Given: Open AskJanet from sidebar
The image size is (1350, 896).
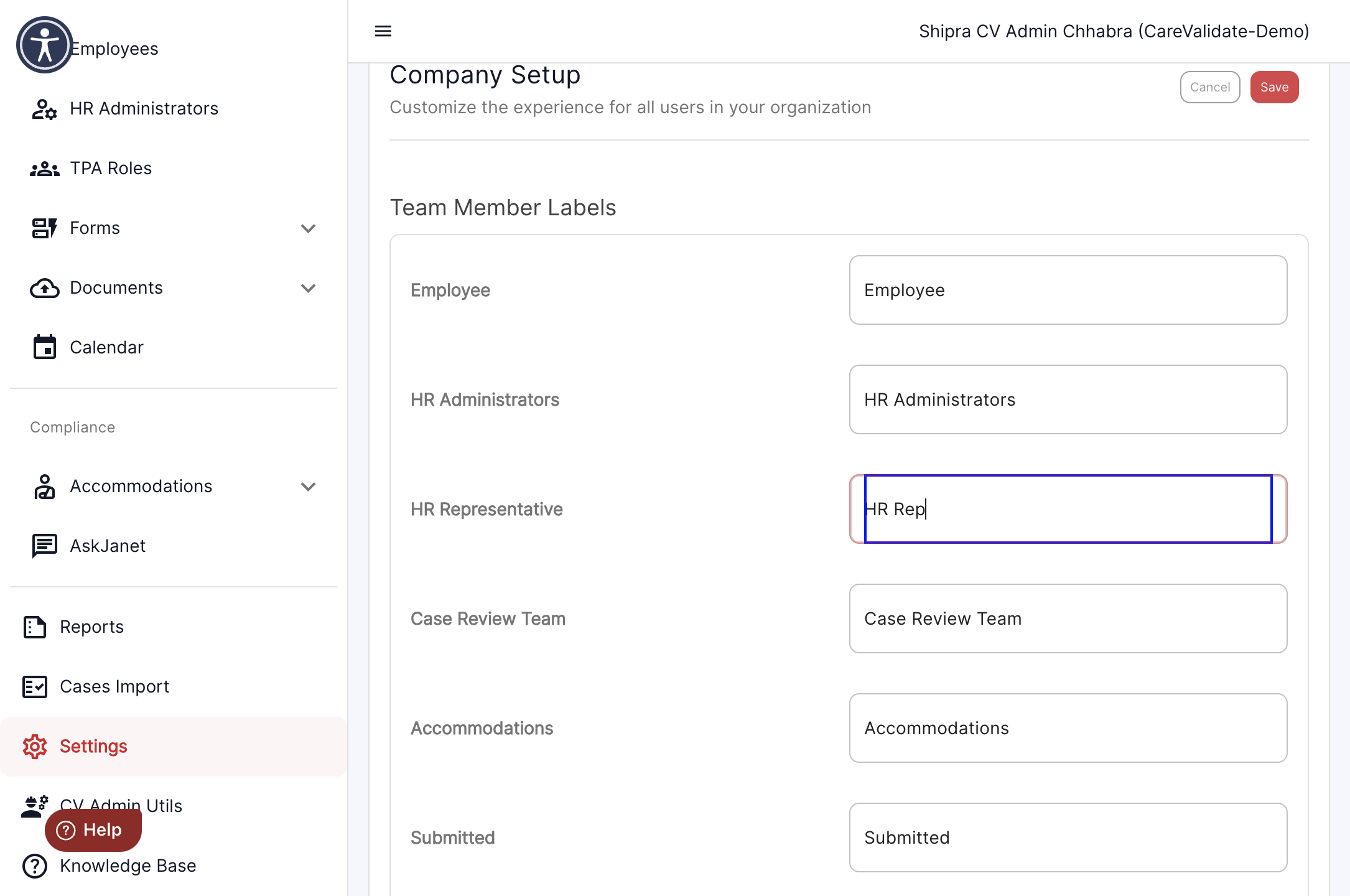Looking at the screenshot, I should [108, 546].
